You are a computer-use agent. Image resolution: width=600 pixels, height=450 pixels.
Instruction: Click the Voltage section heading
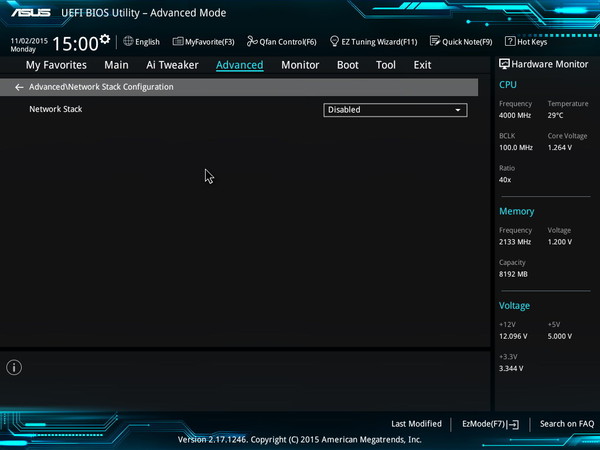tap(514, 306)
